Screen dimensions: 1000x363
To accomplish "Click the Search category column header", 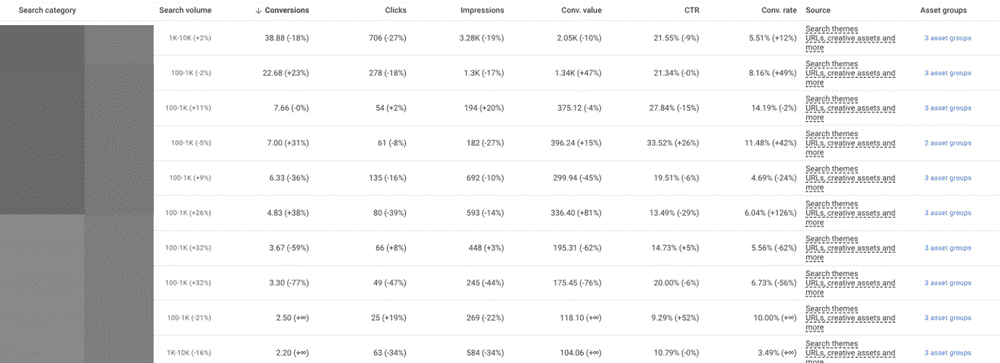I will point(48,11).
